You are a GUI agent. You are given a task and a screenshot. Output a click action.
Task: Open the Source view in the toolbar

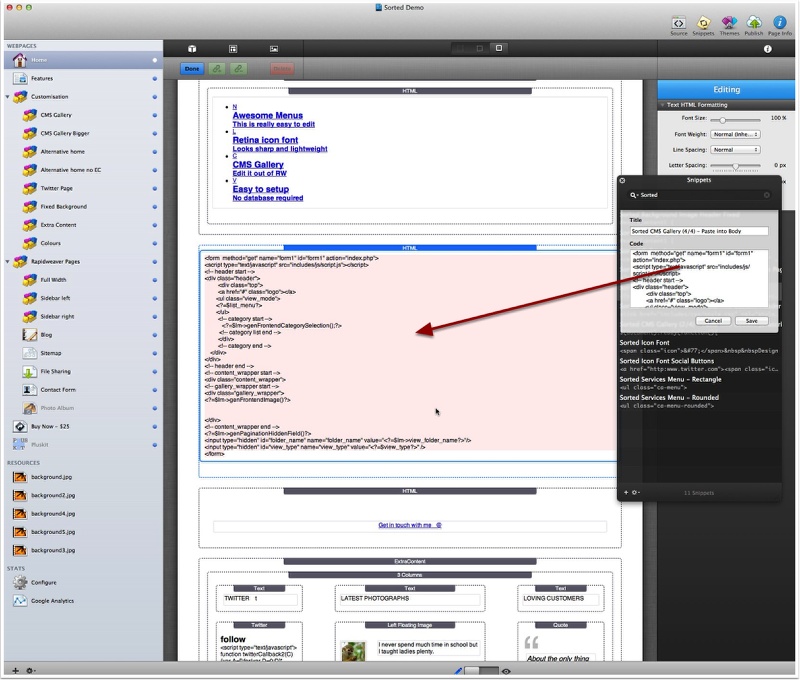pos(678,23)
